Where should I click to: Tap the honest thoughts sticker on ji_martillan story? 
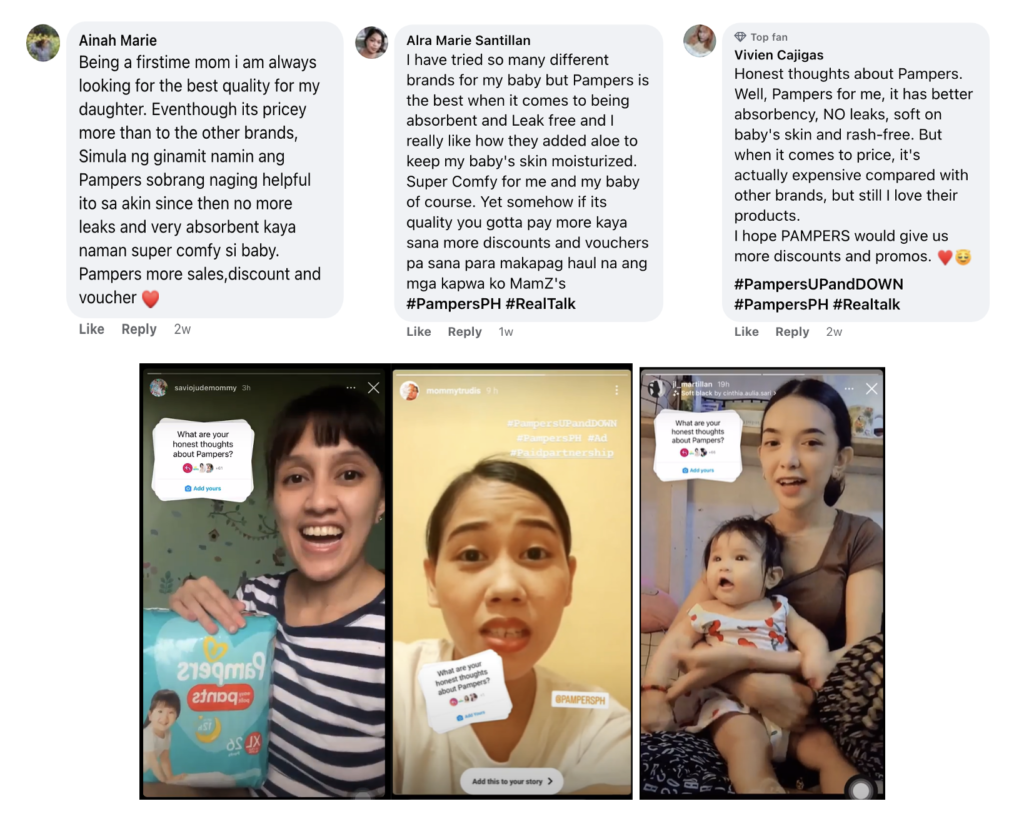tap(698, 445)
